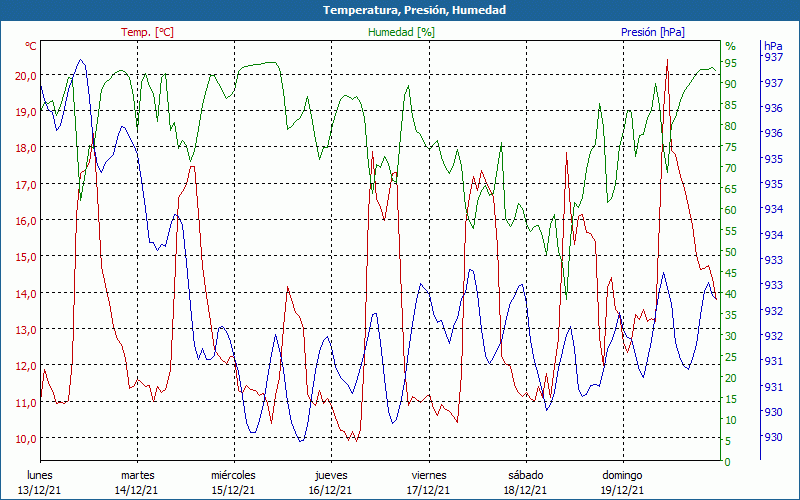Click the '20,0' temperature axis value
800x500 pixels.
(26, 76)
